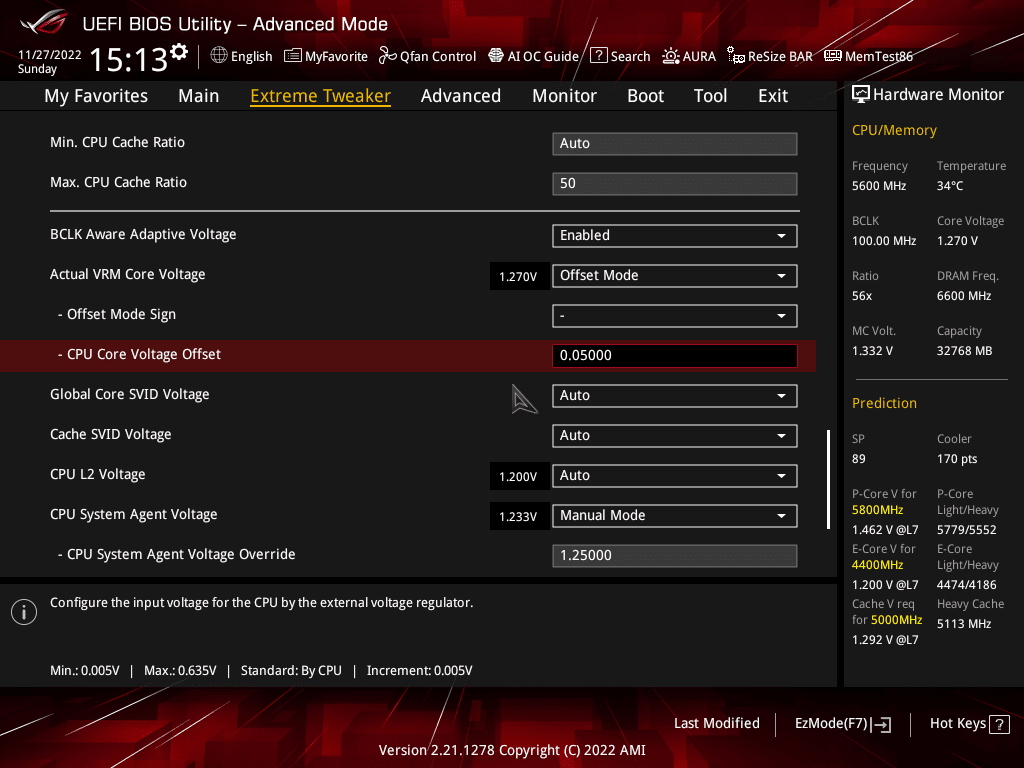The height and width of the screenshot is (768, 1024).
Task: Go to the Exit tab
Action: [x=773, y=96]
